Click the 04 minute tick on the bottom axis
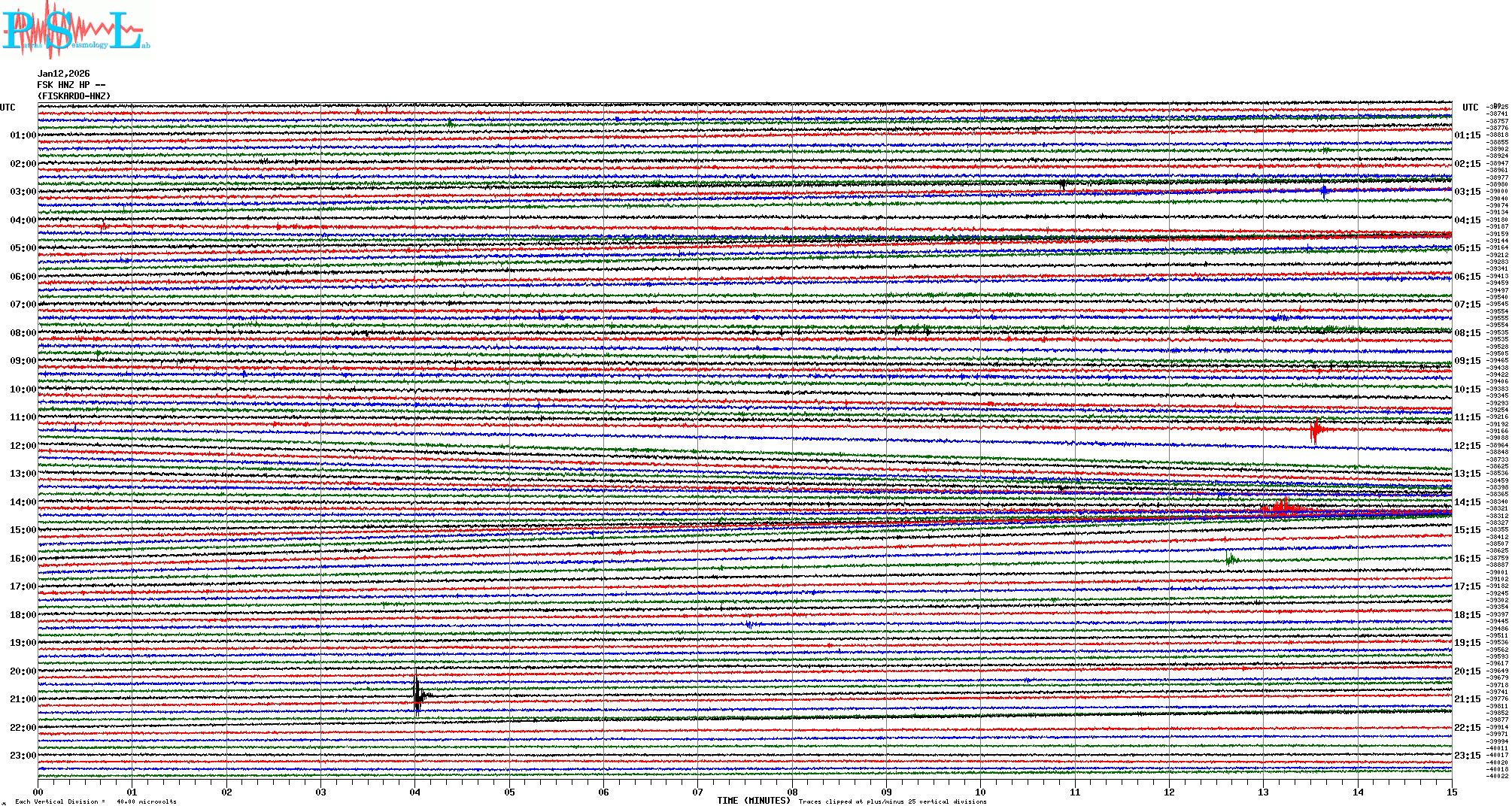 click(x=415, y=792)
